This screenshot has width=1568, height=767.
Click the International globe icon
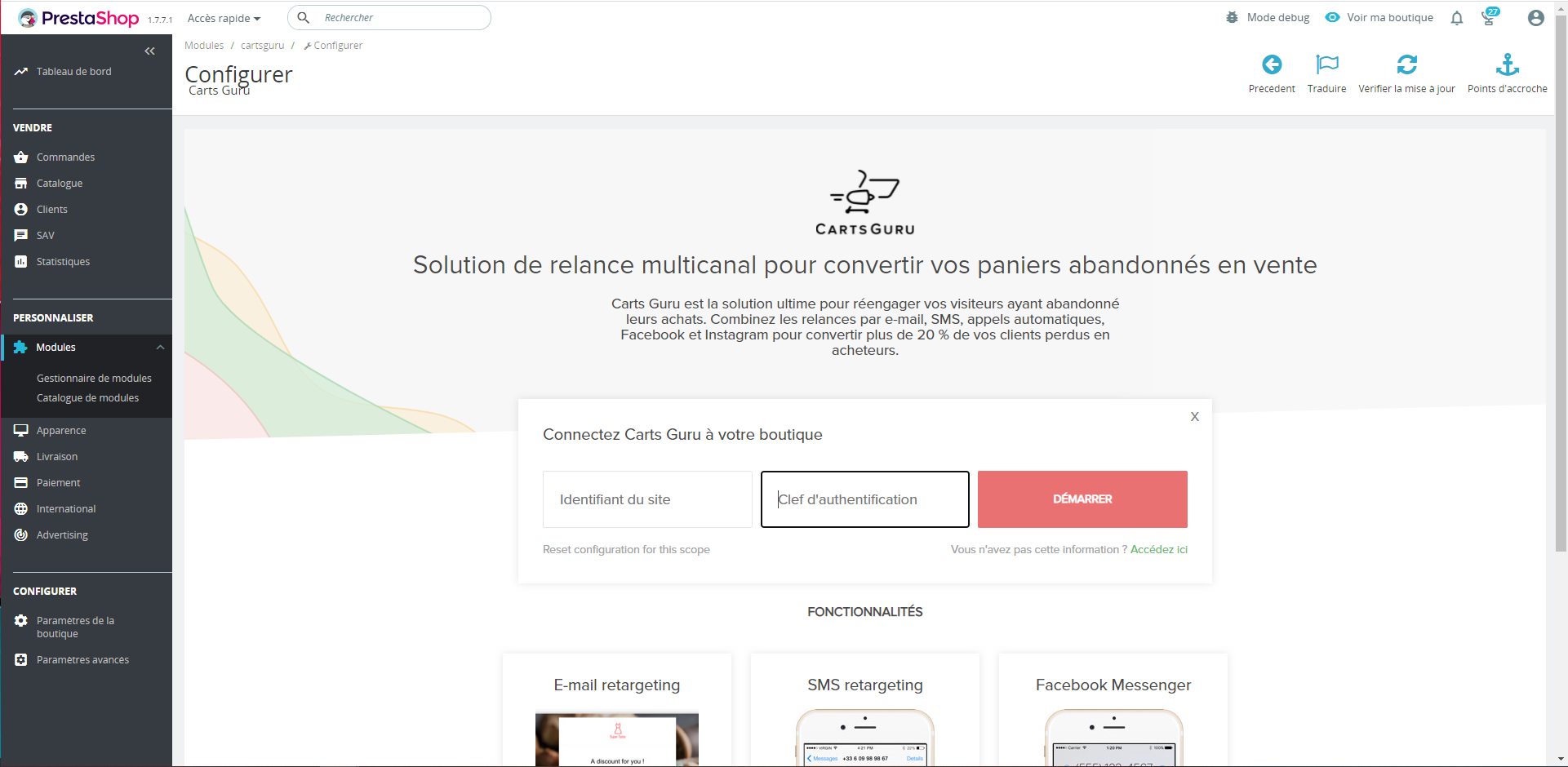point(21,509)
